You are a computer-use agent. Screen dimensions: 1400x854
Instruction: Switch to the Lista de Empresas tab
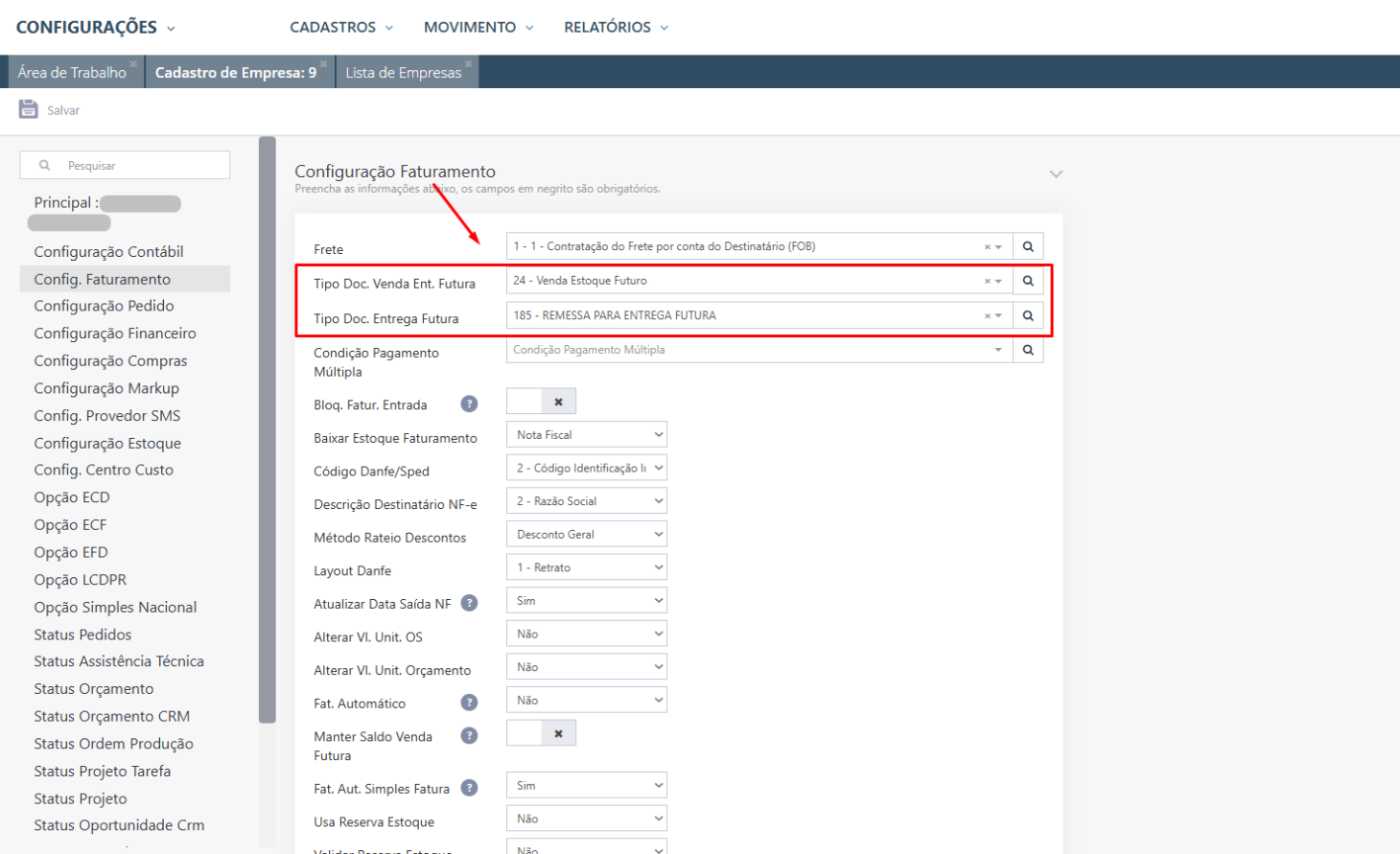pyautogui.click(x=403, y=73)
